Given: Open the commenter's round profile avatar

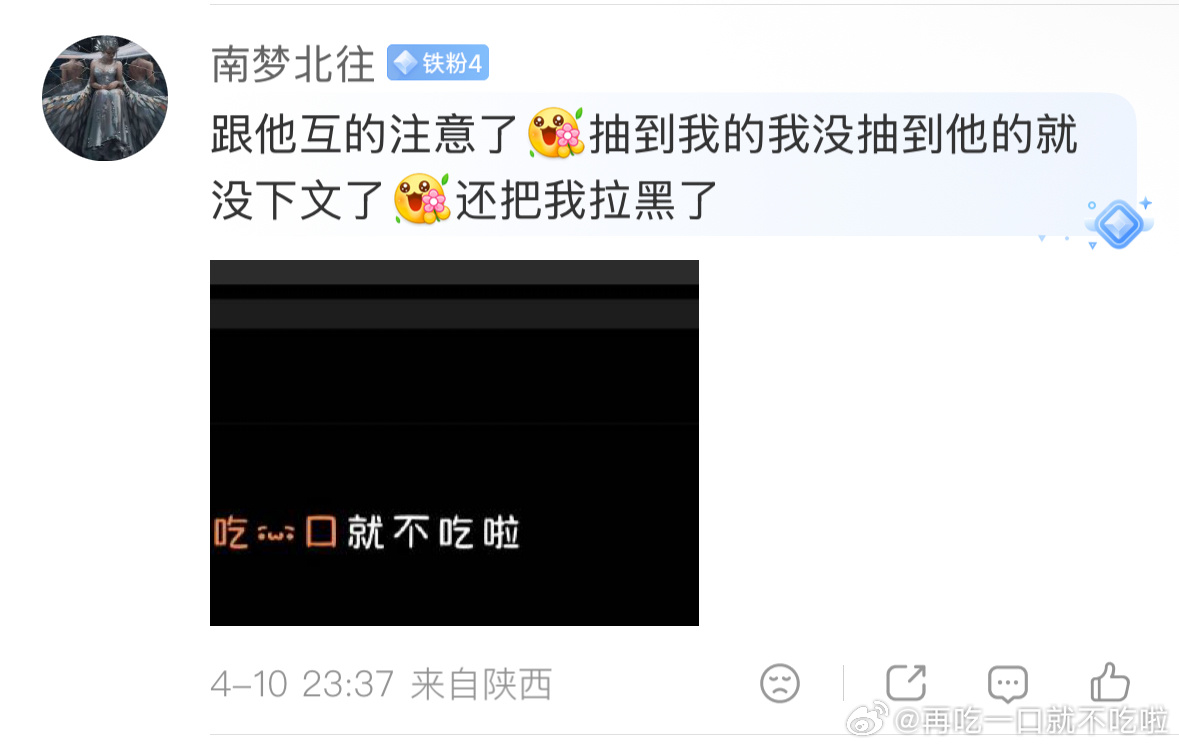Looking at the screenshot, I should tap(105, 98).
